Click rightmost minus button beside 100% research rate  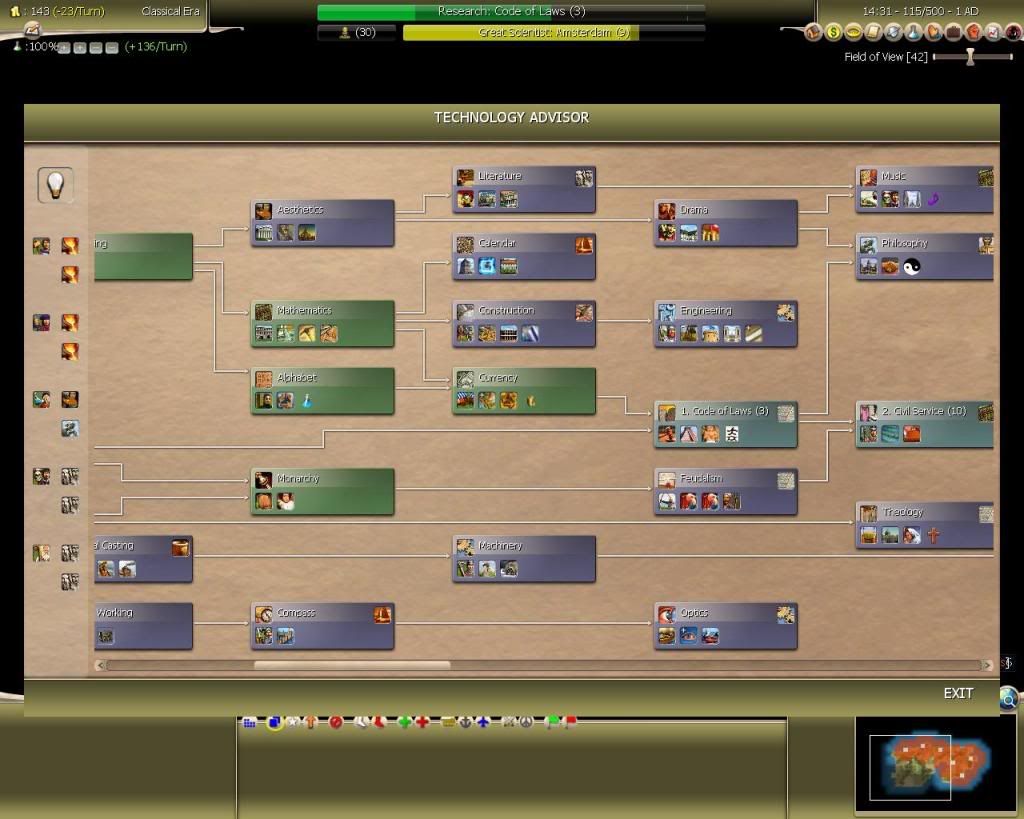click(x=112, y=48)
